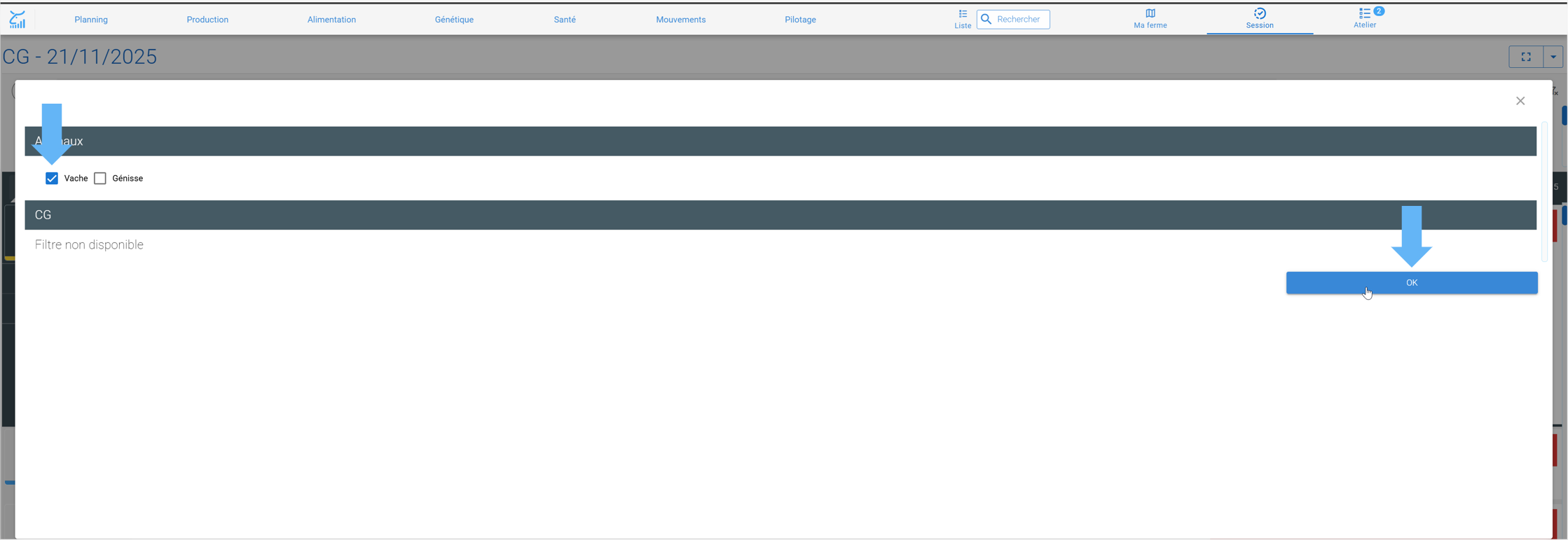Uncheck the Vache checkbox
This screenshot has height=540, width=1568.
click(52, 179)
